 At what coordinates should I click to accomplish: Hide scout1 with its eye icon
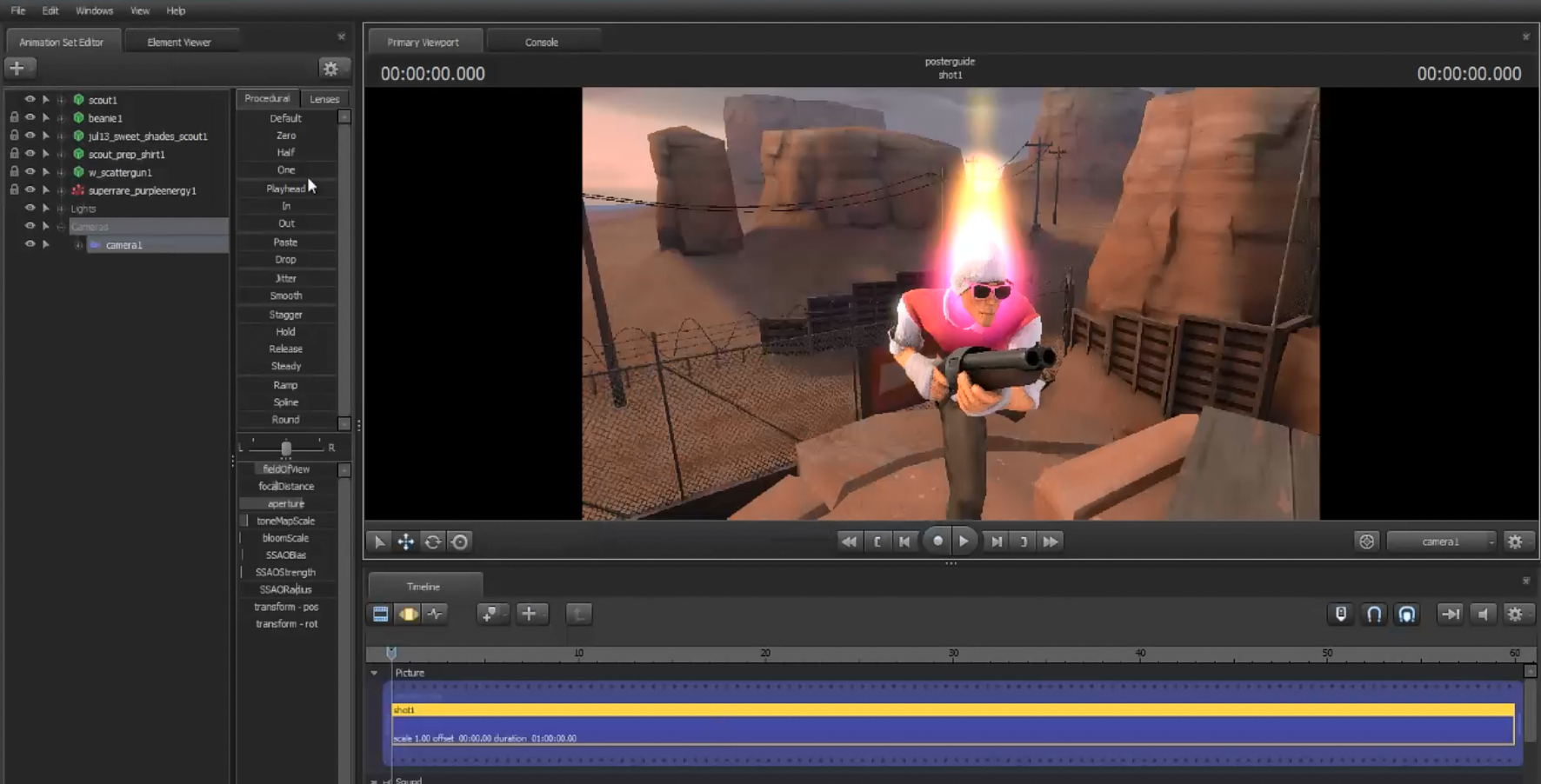[30, 99]
